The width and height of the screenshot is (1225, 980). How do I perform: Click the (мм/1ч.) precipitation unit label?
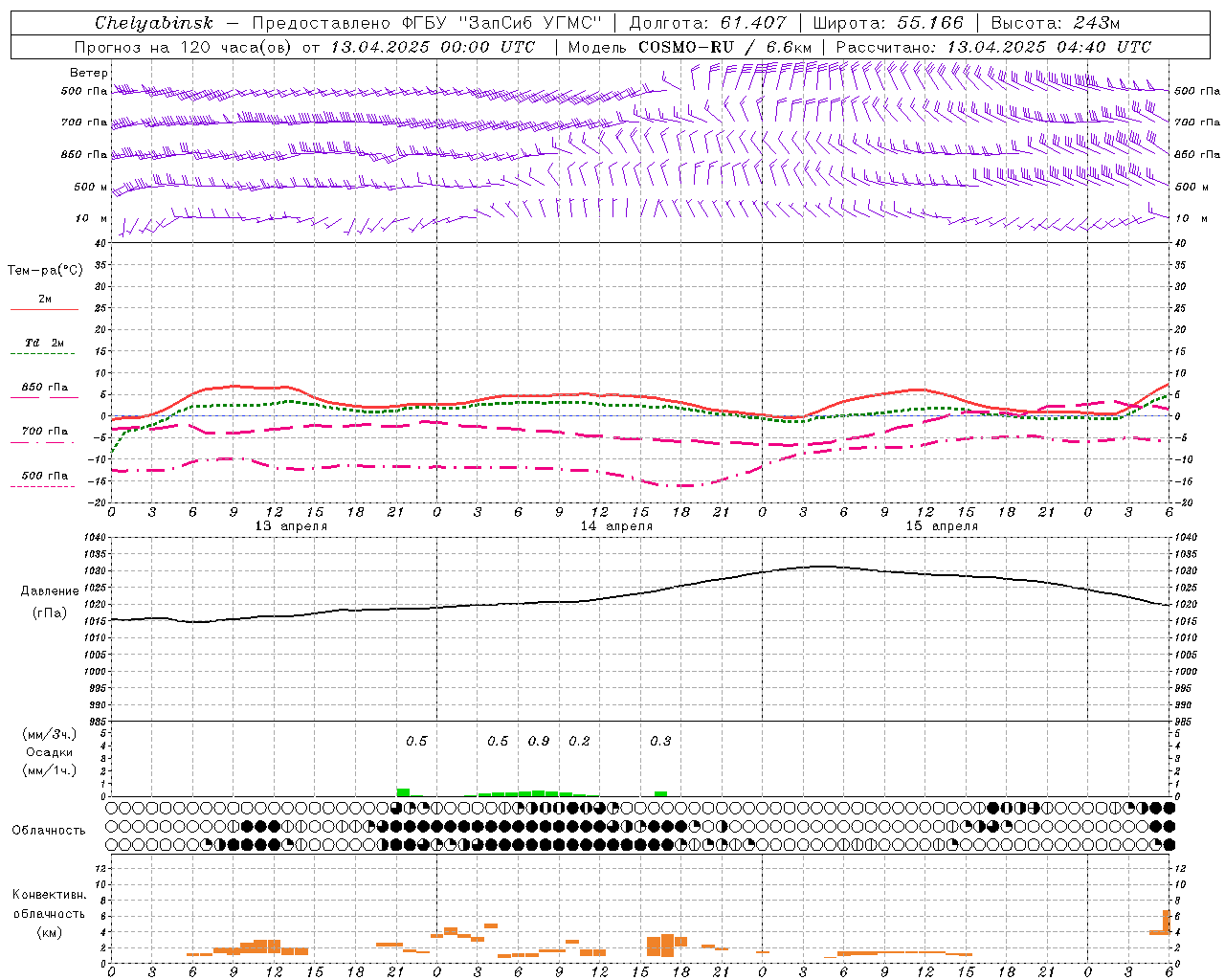[50, 770]
